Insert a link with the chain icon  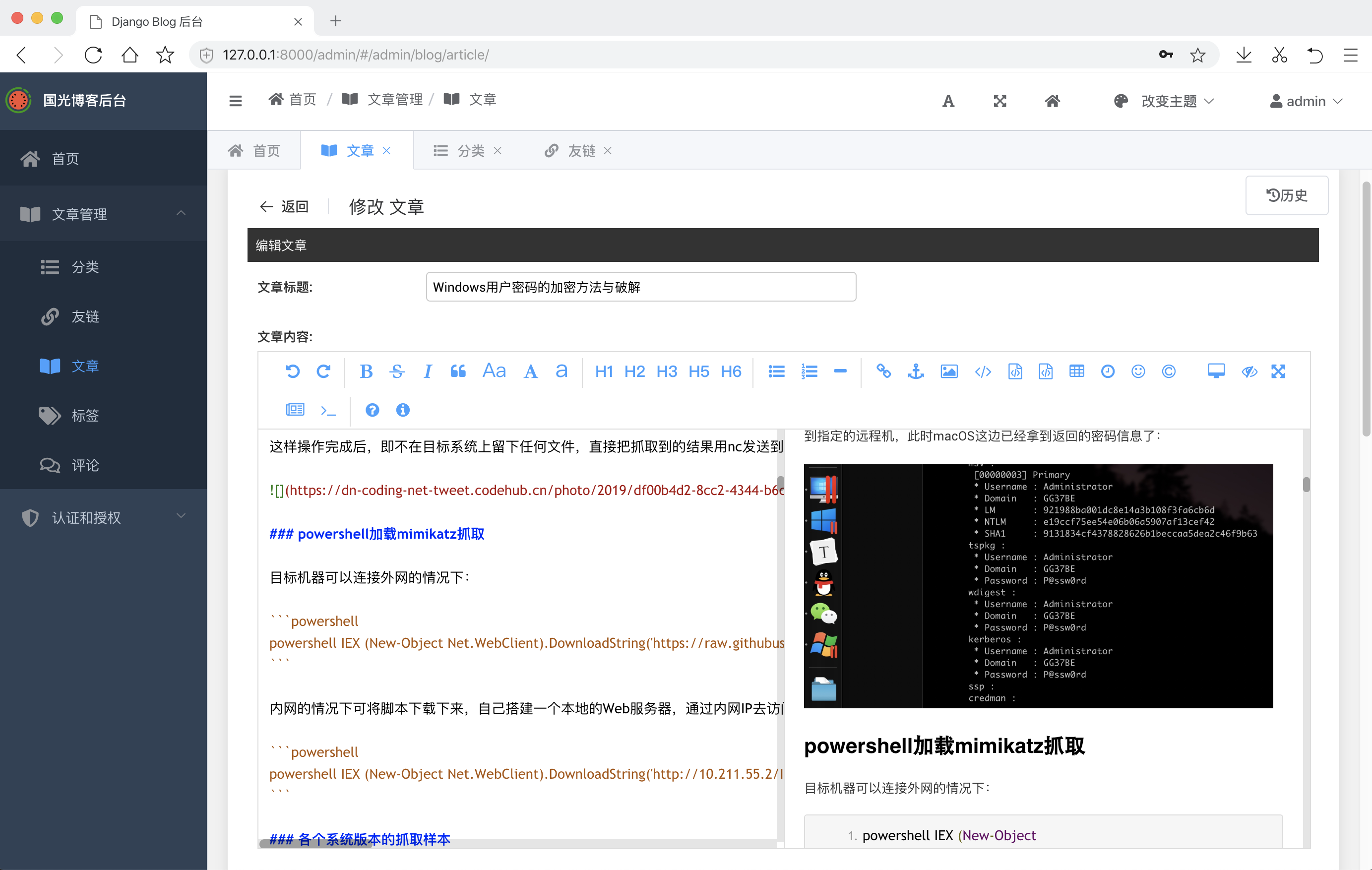click(x=883, y=372)
